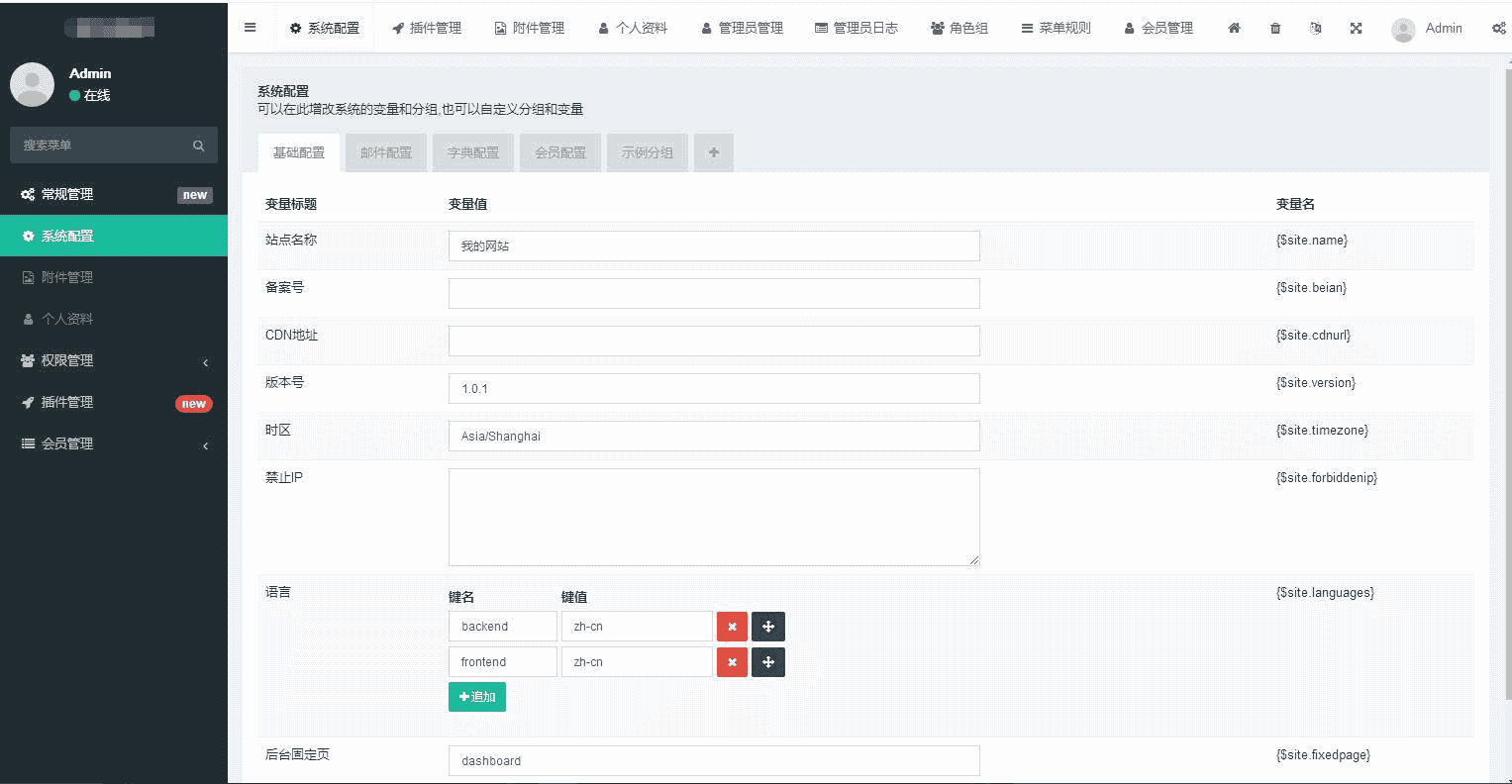
Task: Toggle the sidebar hamburger menu icon
Action: pyautogui.click(x=251, y=28)
